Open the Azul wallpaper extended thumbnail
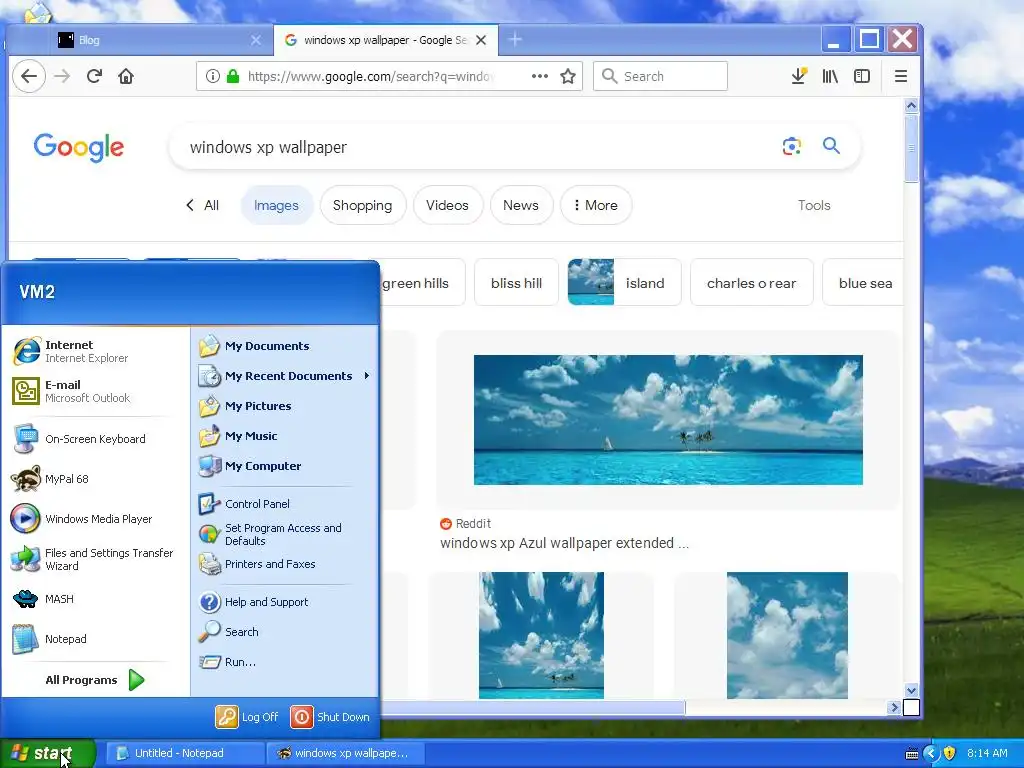 (668, 420)
